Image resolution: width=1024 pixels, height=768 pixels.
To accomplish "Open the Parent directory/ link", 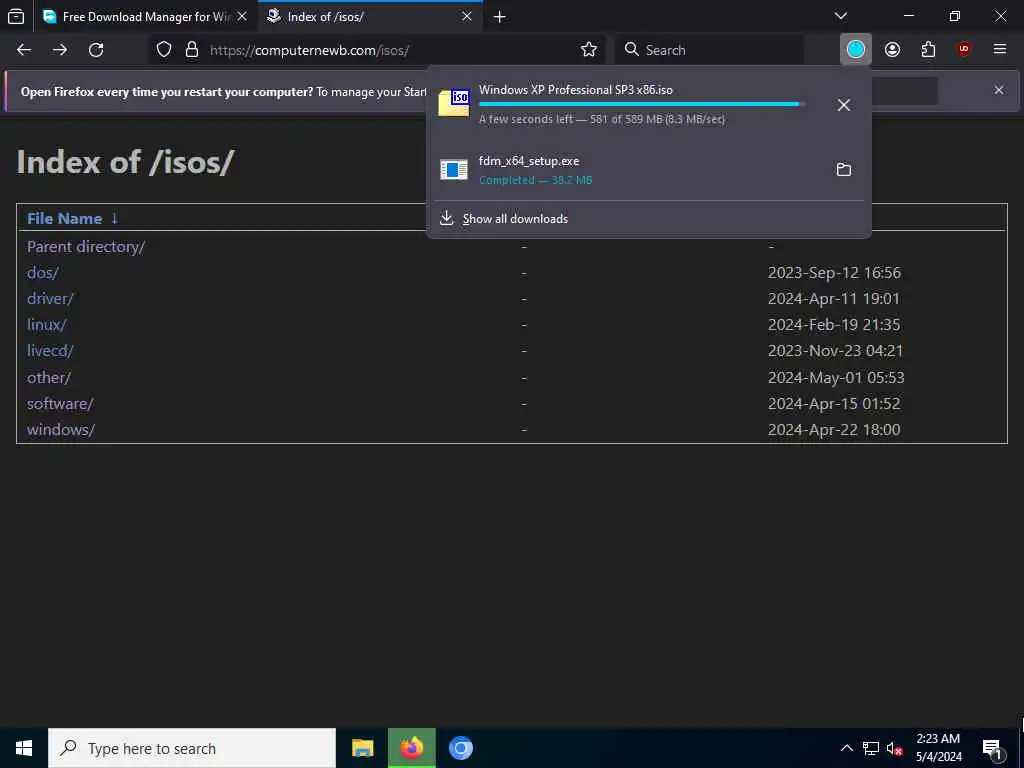I will (x=86, y=247).
